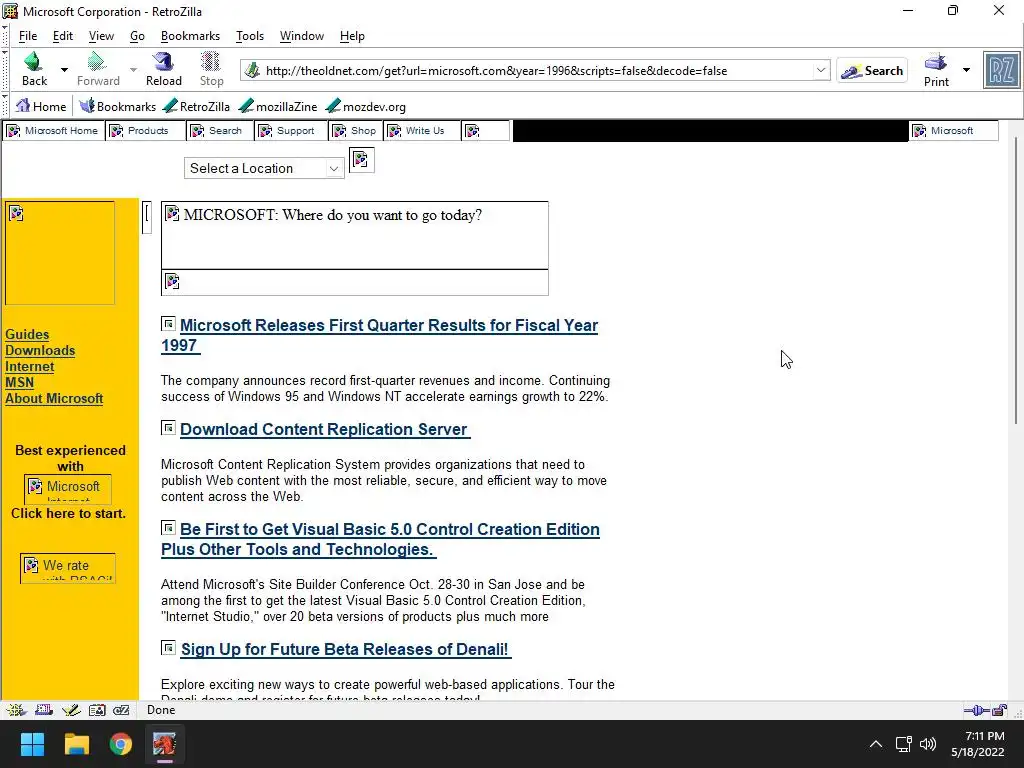
Task: Open the Bookmarks folder in personal toolbar
Action: tap(118, 106)
